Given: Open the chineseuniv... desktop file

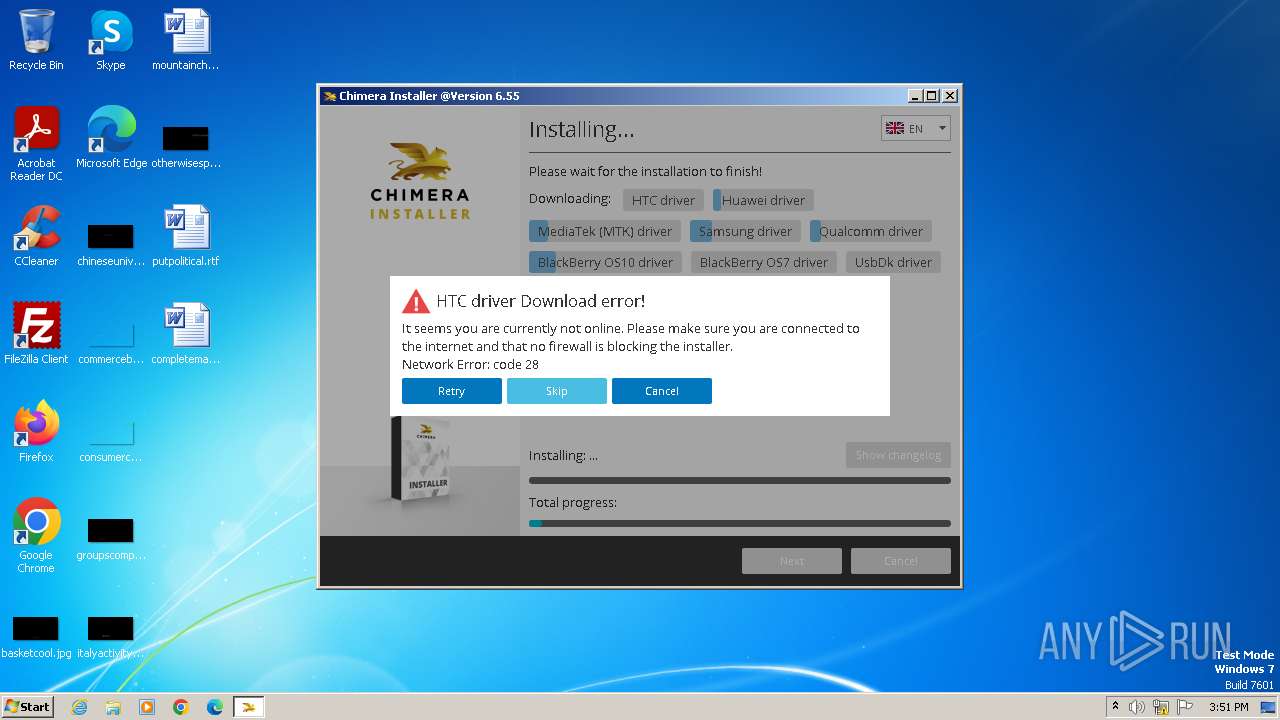Looking at the screenshot, I should click(x=111, y=242).
